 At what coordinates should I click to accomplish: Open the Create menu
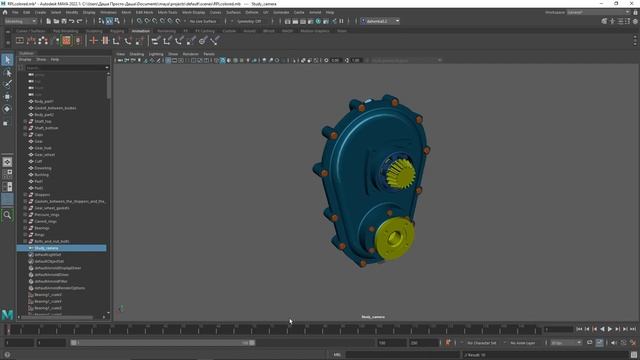pos(40,13)
